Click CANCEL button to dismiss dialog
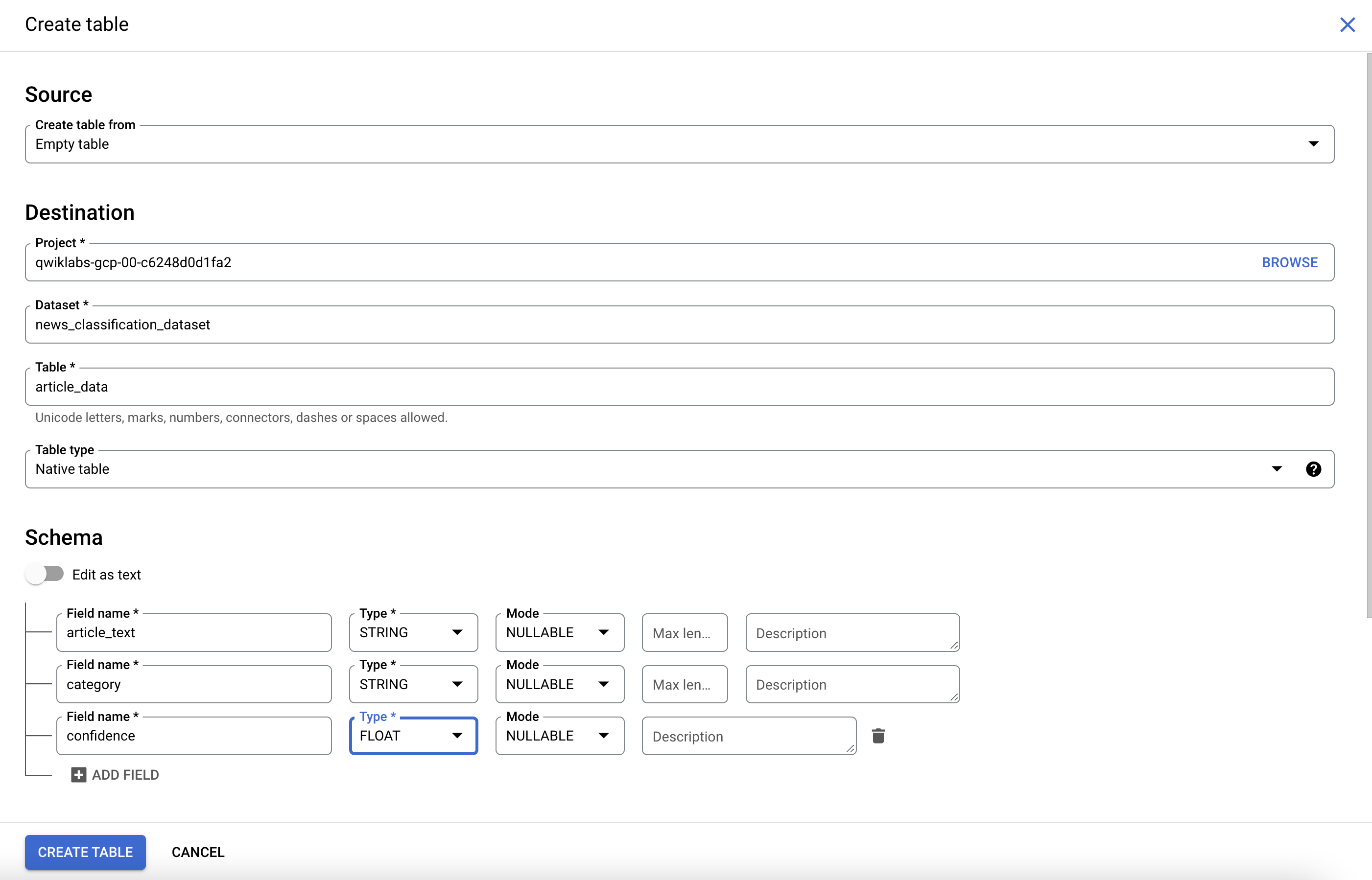Screen dimensions: 1372x880 (198, 852)
